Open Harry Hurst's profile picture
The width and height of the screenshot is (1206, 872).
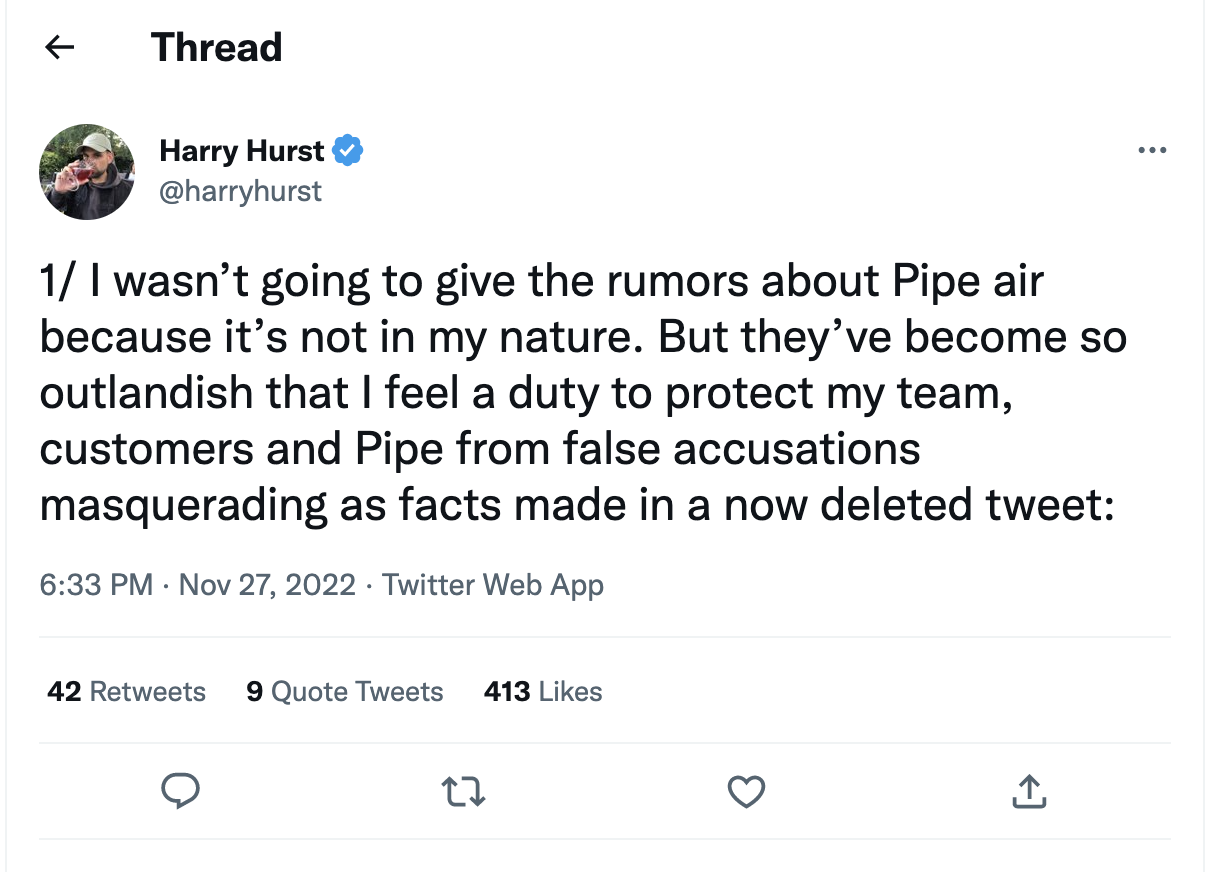pyautogui.click(x=87, y=172)
